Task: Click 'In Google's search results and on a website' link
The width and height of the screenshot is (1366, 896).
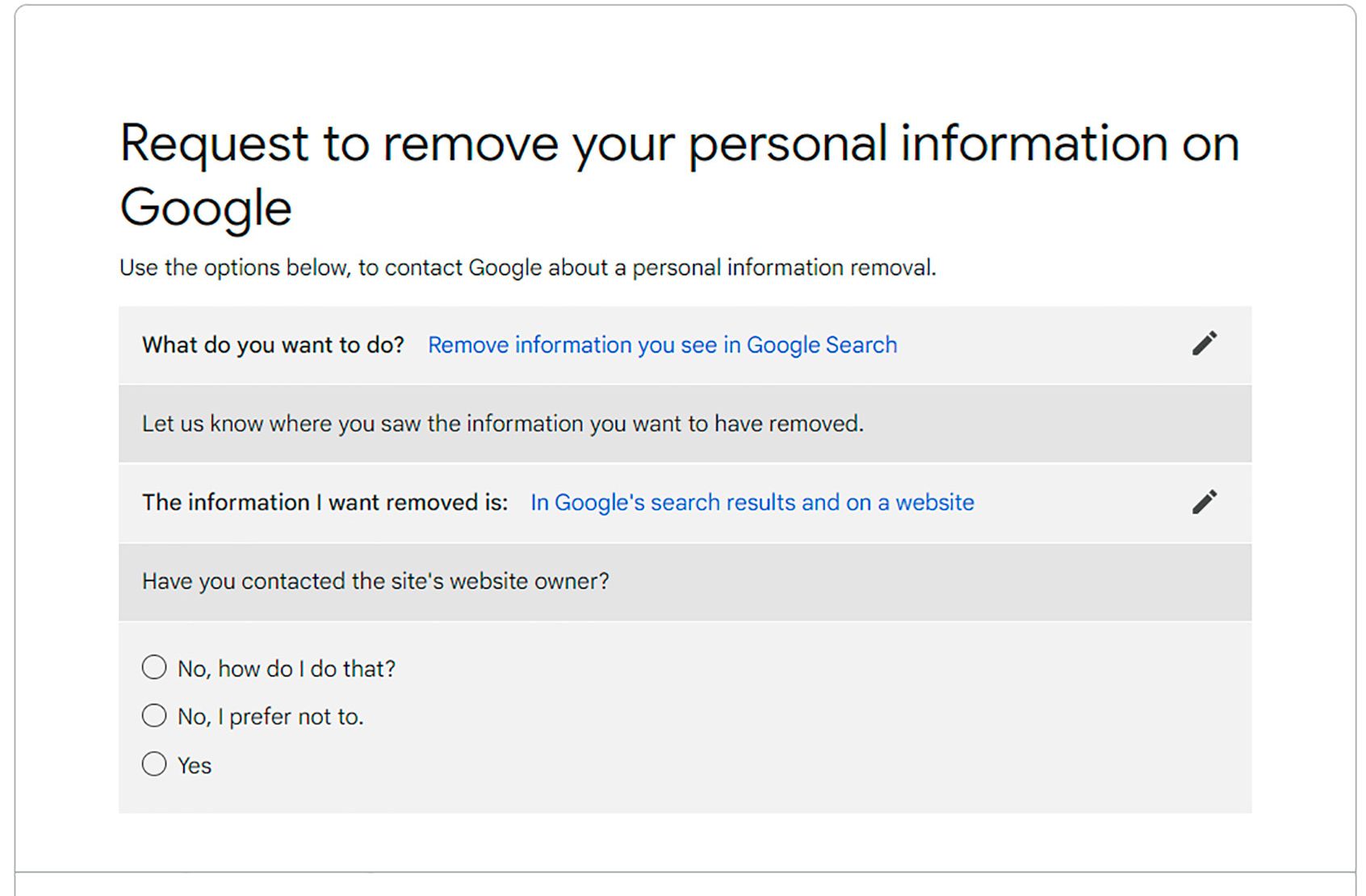Action: coord(752,503)
